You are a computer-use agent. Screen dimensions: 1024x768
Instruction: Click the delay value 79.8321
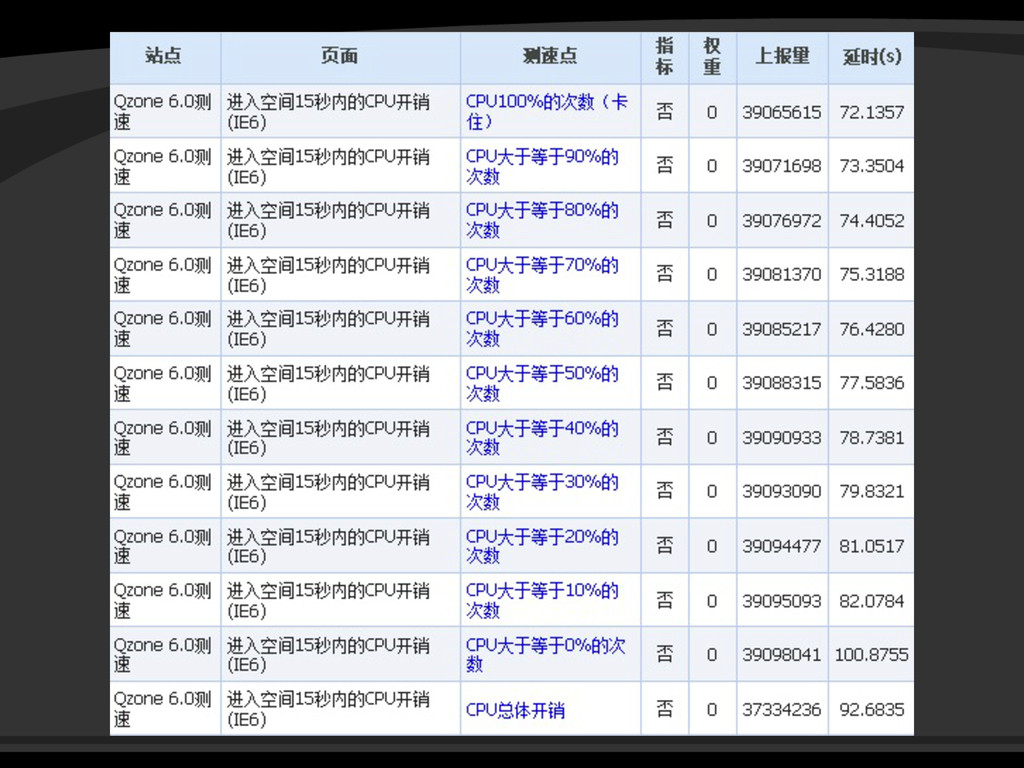tap(872, 491)
